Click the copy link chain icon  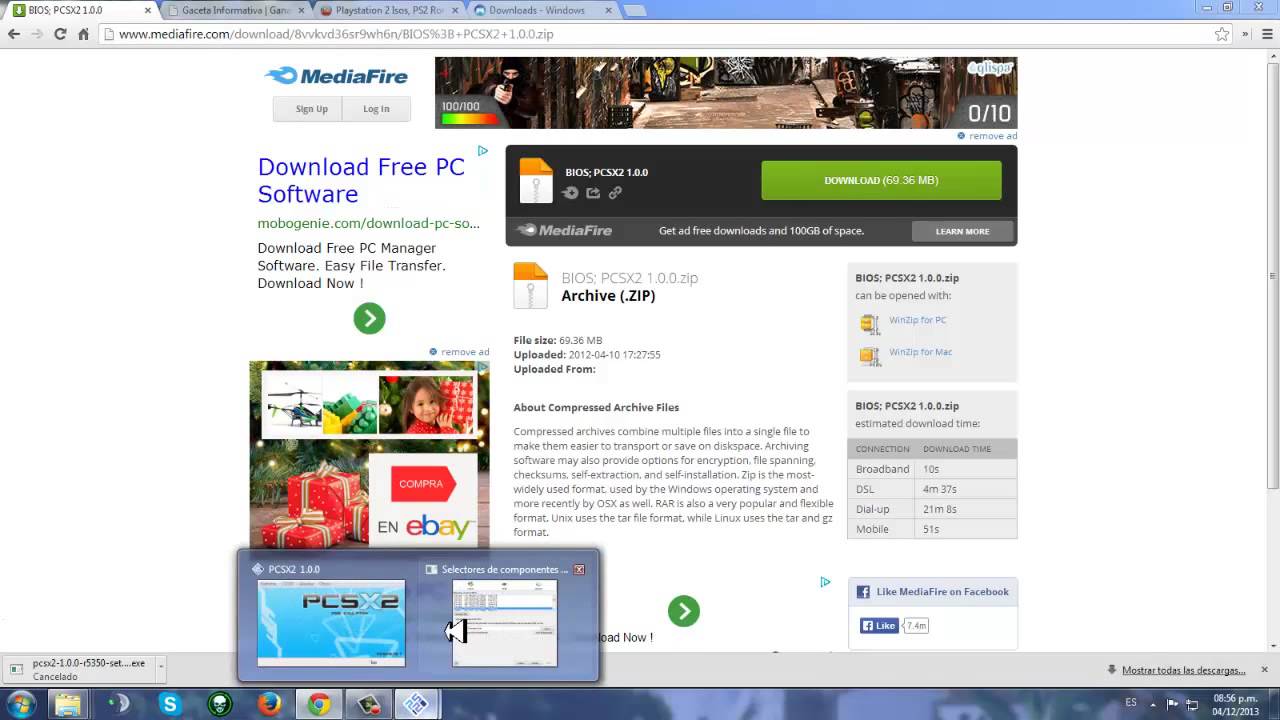[x=615, y=193]
